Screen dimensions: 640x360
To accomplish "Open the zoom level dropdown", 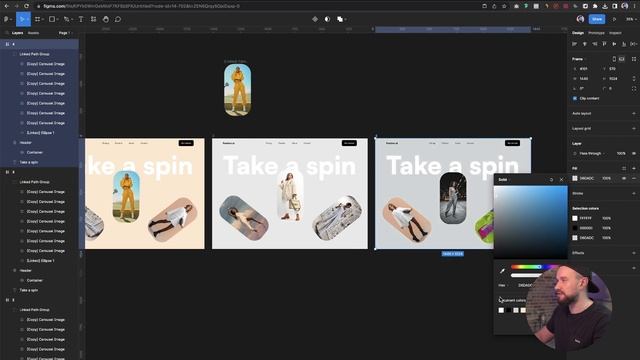I will point(631,19).
